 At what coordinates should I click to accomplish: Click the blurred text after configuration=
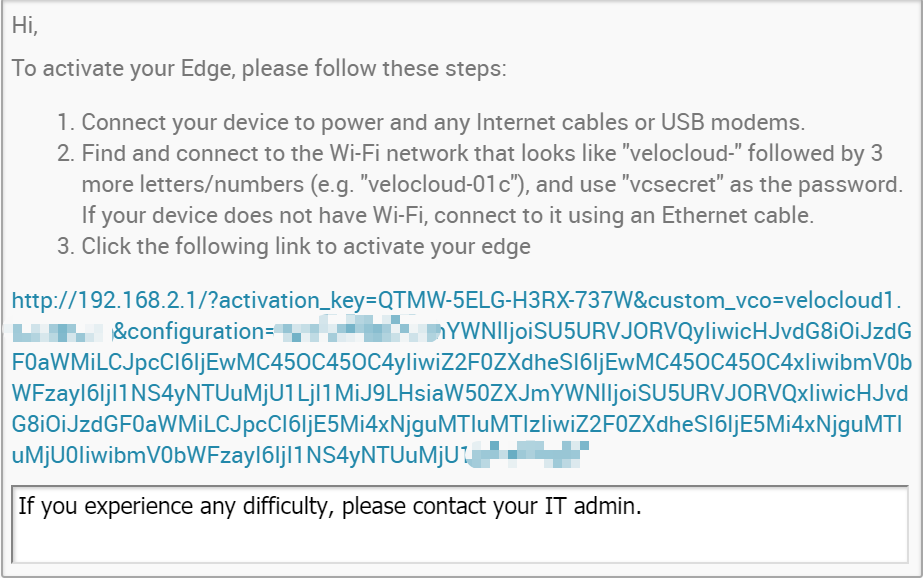[358, 330]
